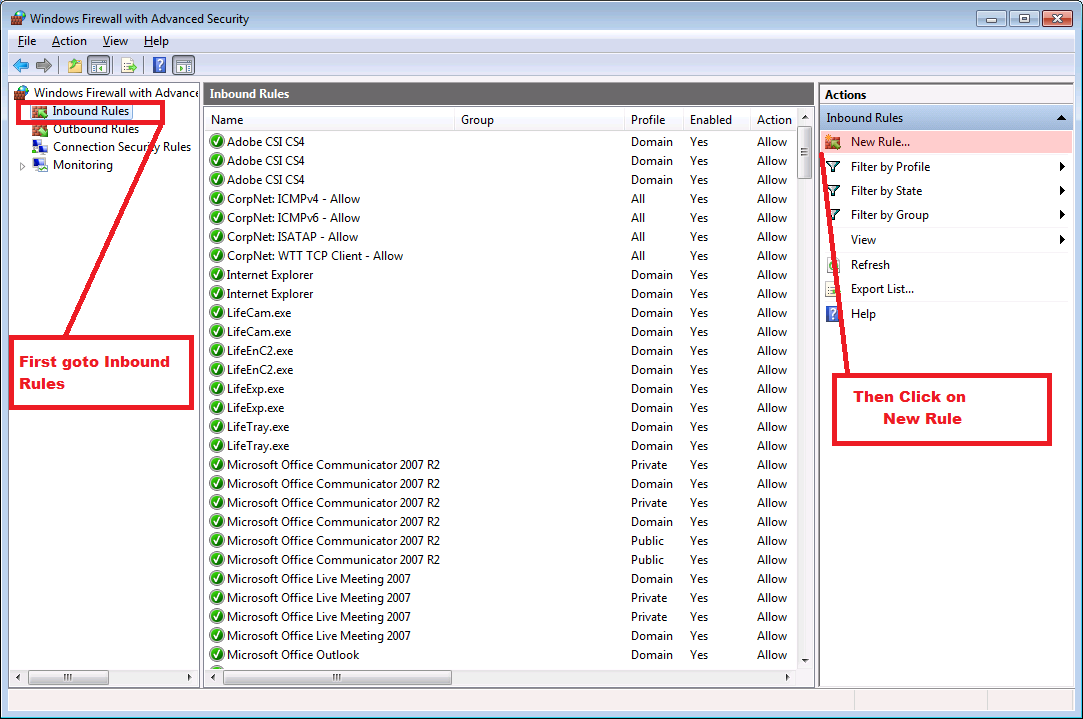Click the Export List toolbar icon
This screenshot has width=1083, height=719.
pos(128,66)
